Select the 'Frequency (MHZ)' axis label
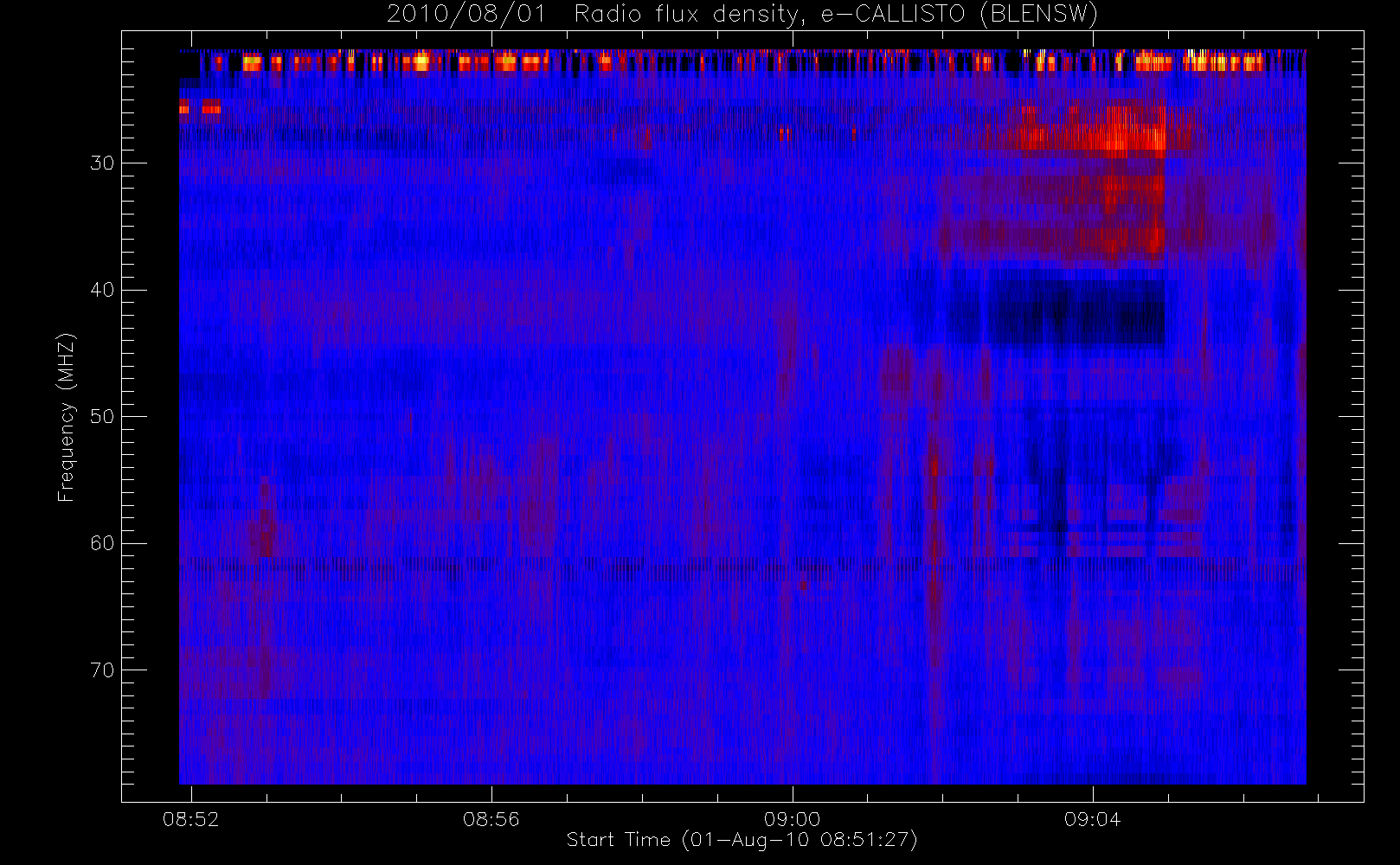This screenshot has width=1400, height=865. point(67,417)
